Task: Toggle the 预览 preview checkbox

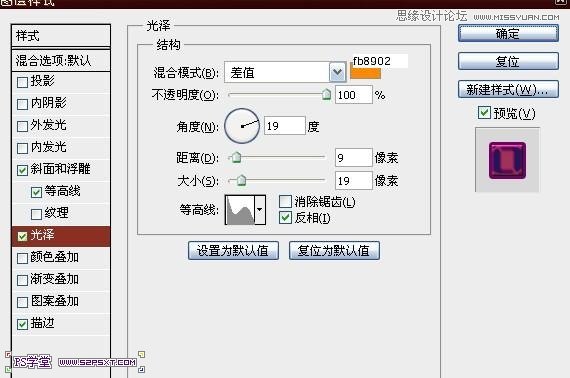Action: pos(484,113)
